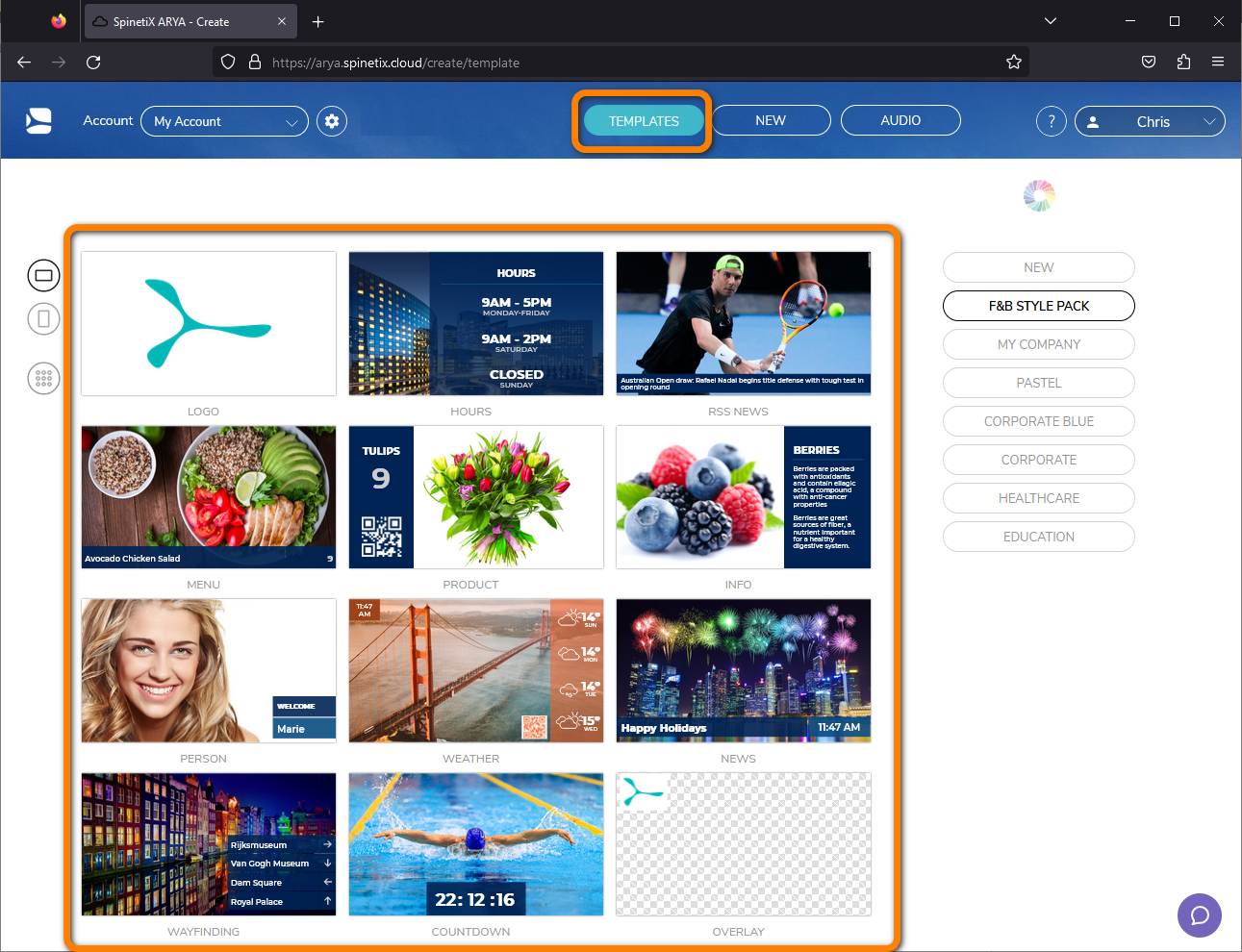Activate the HEALTHCARE style pack

coord(1038,498)
